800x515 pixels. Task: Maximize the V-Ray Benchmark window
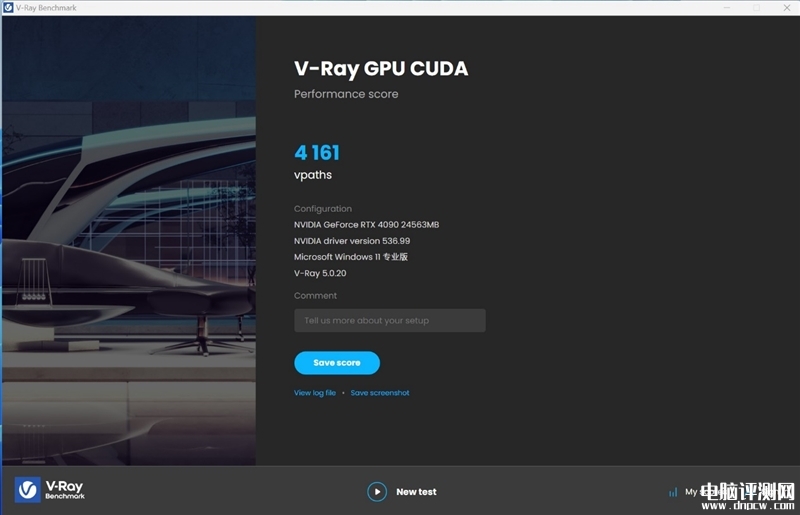point(757,8)
